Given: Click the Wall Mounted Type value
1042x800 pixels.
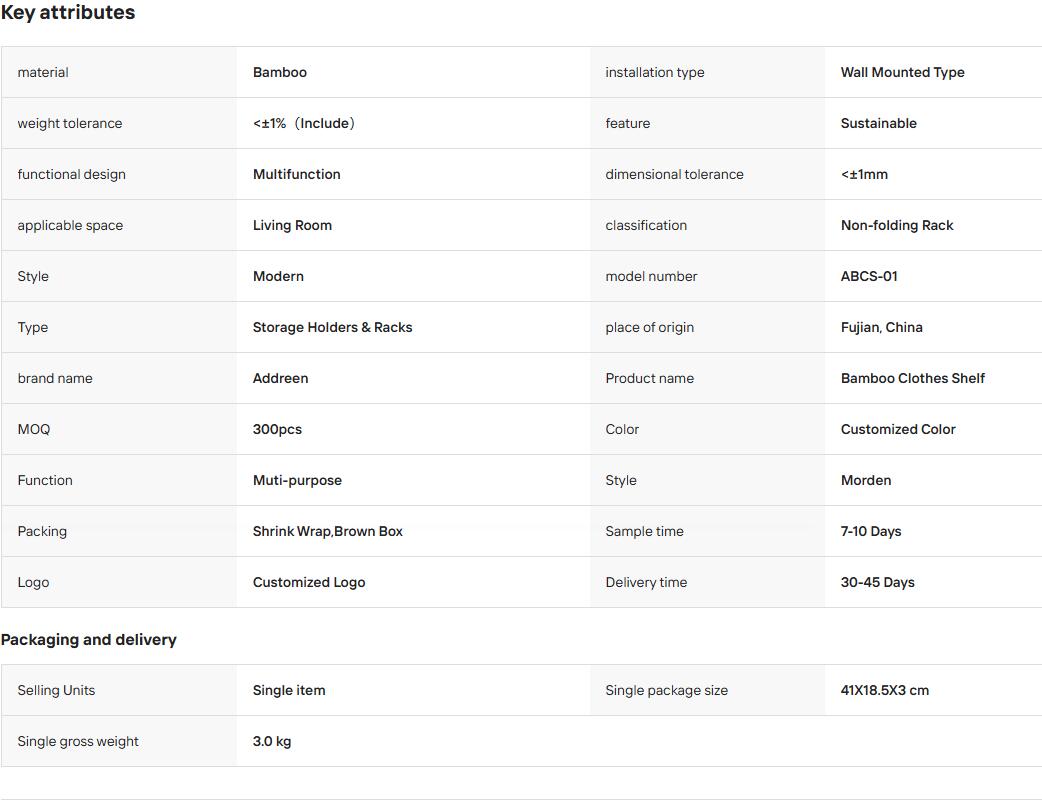Looking at the screenshot, I should [902, 72].
